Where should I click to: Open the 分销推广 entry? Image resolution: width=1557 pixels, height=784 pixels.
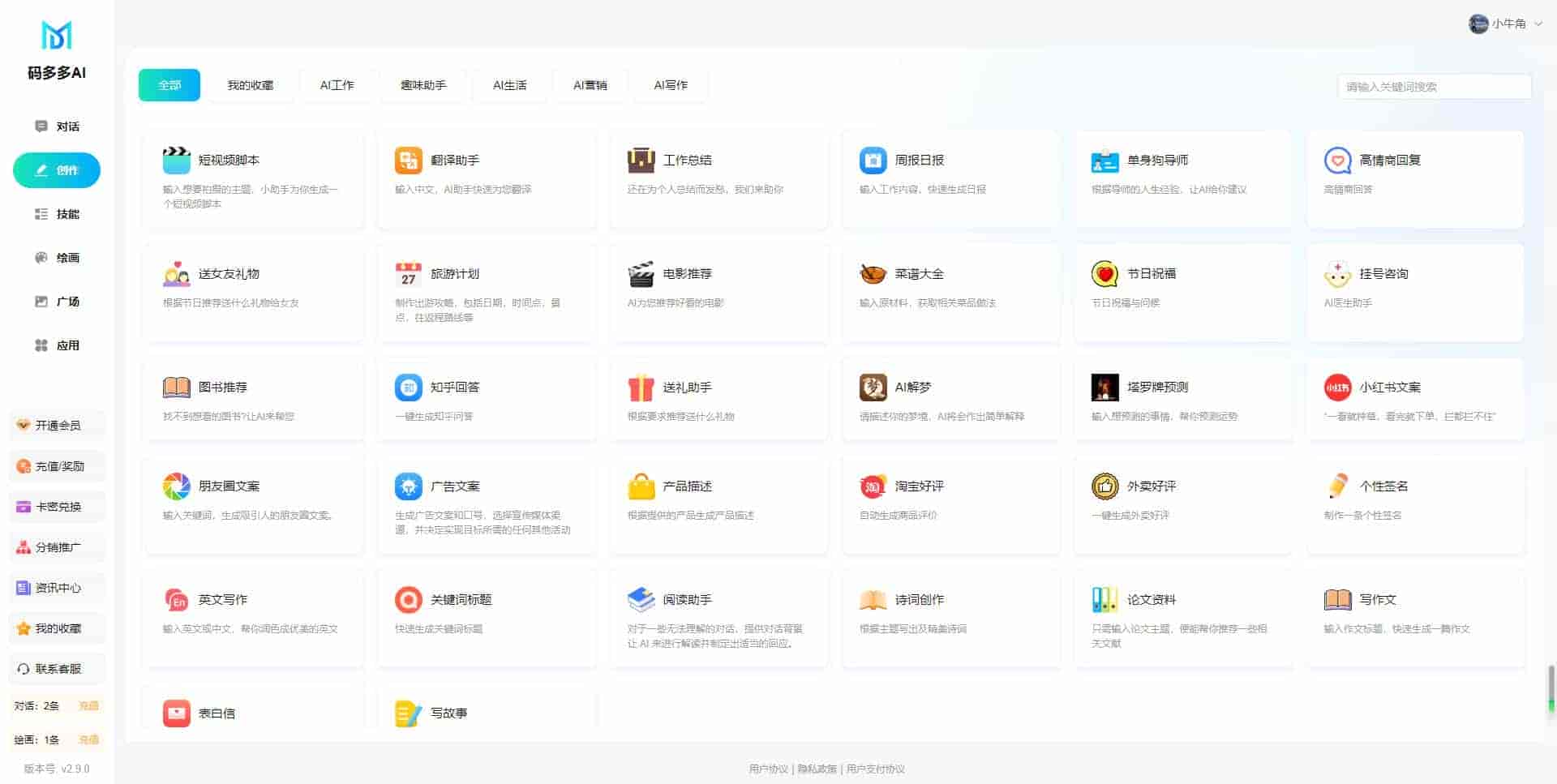[57, 547]
